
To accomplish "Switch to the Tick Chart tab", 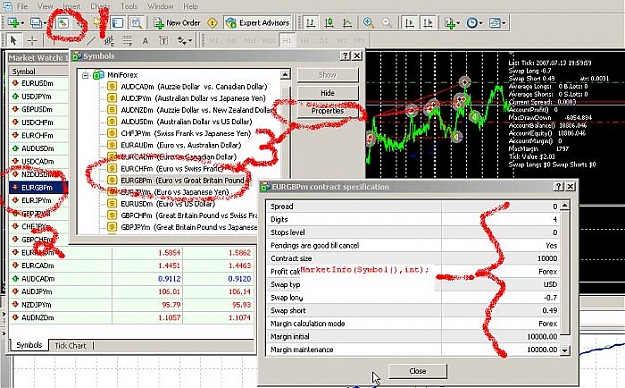I will tap(70, 346).
